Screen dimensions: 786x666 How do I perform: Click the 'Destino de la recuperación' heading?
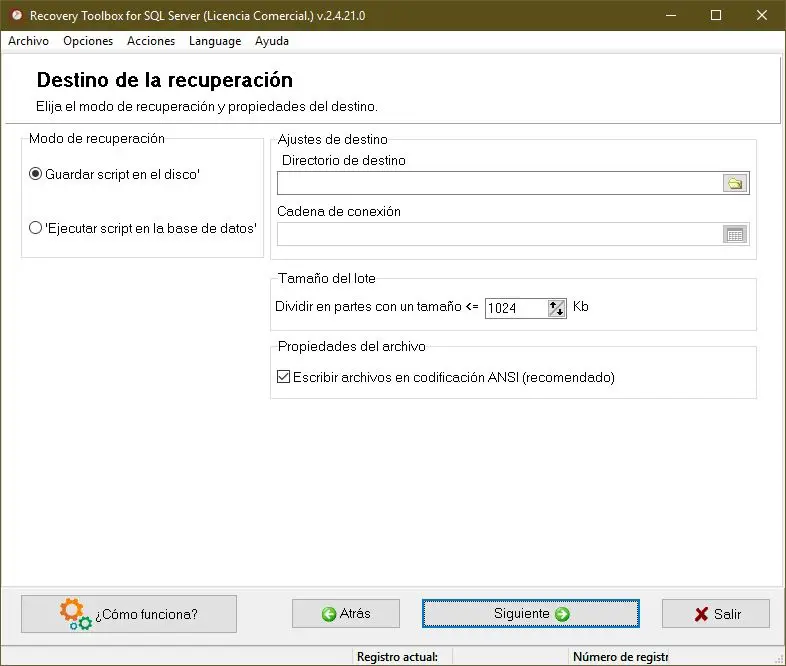point(165,80)
